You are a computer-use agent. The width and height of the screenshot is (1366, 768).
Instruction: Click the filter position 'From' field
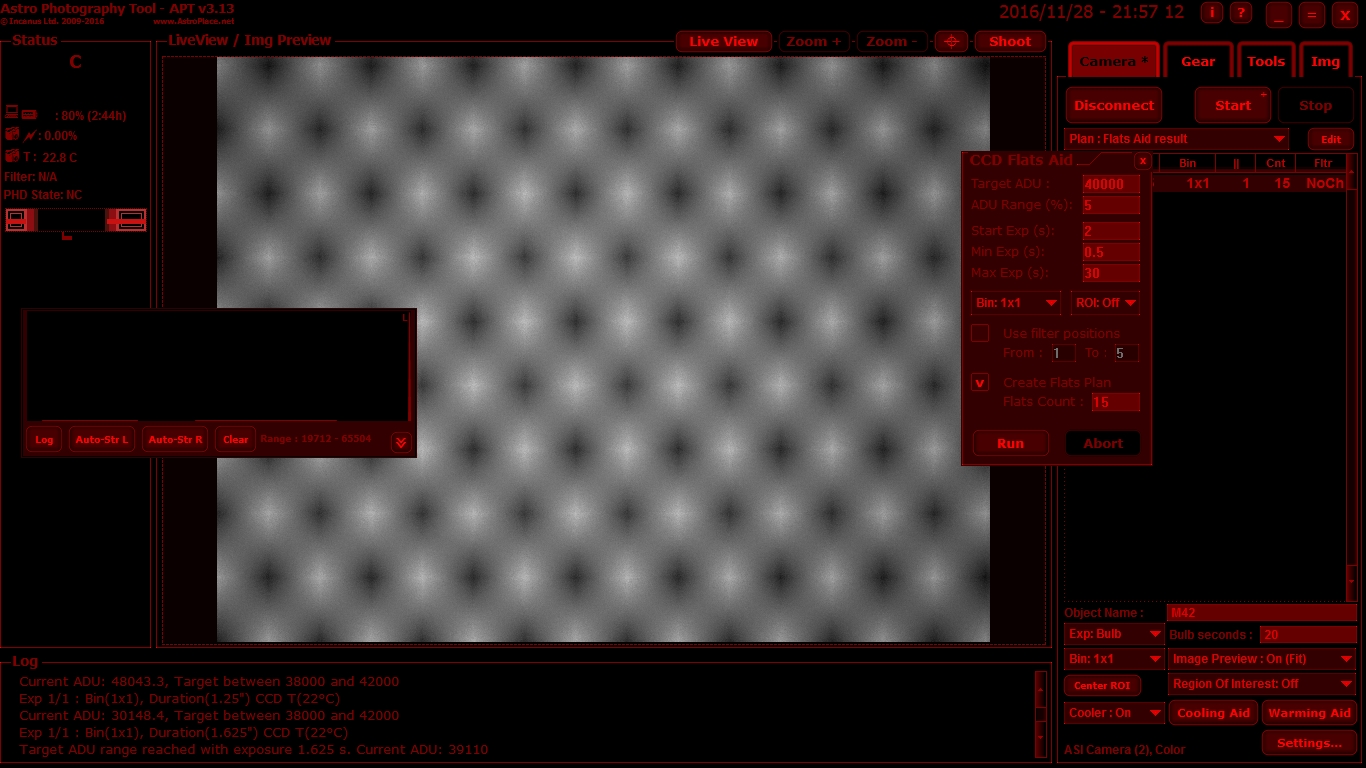point(1063,353)
